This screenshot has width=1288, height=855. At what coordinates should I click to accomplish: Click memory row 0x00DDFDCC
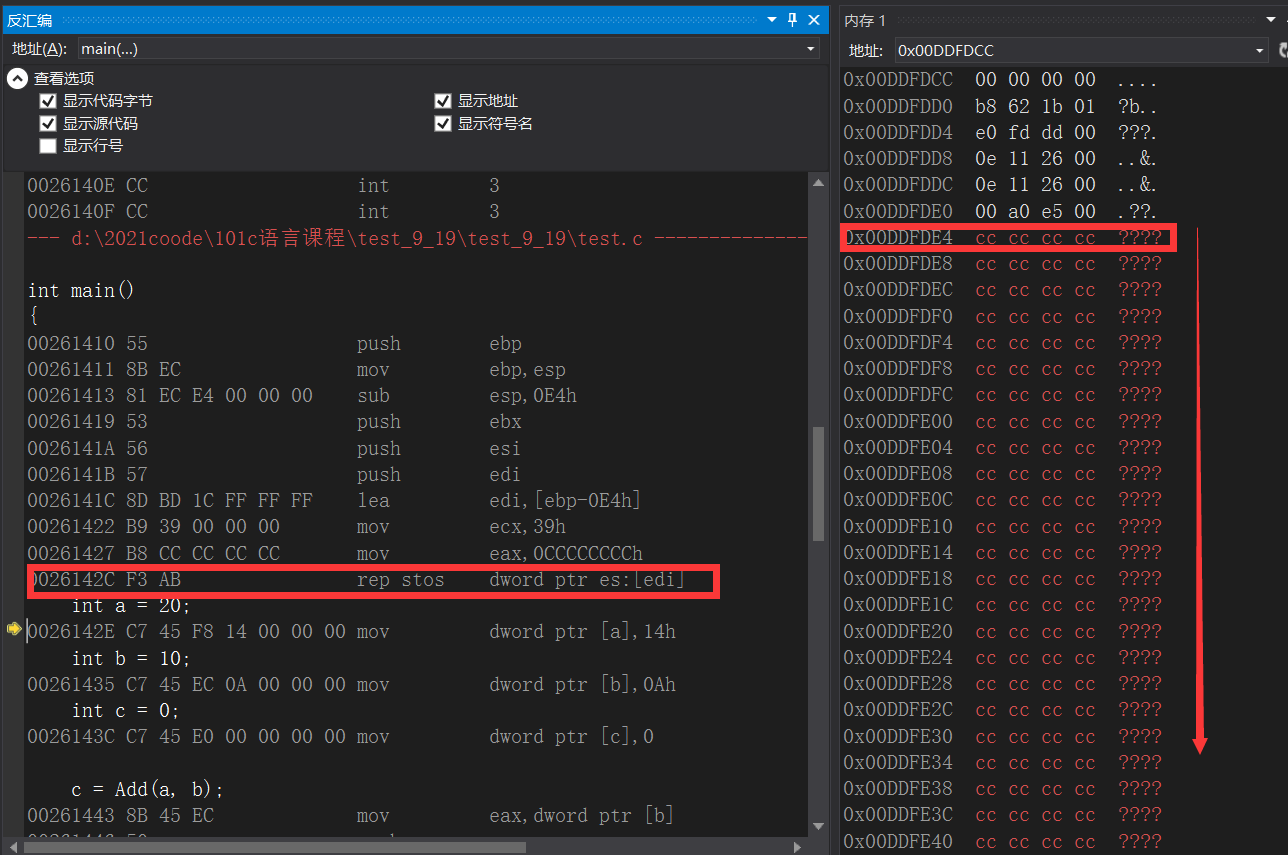pyautogui.click(x=1001, y=79)
